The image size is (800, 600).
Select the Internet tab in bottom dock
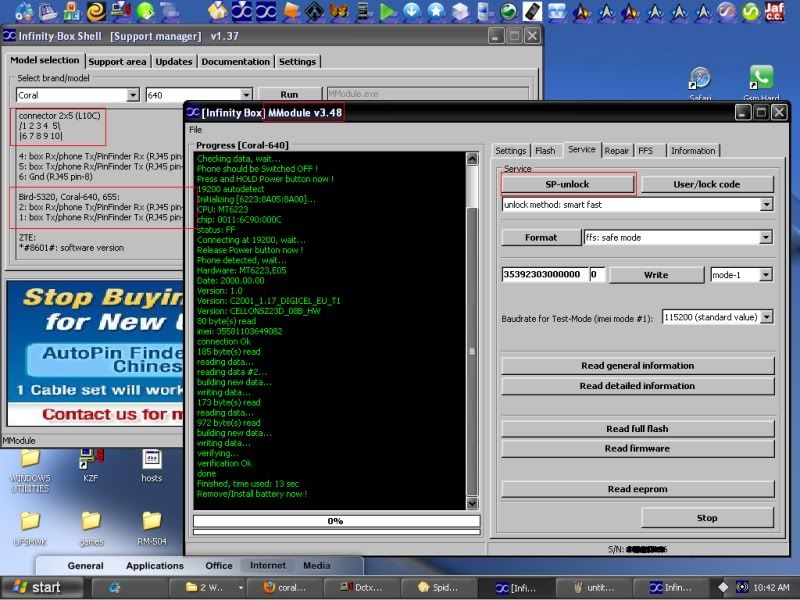268,565
